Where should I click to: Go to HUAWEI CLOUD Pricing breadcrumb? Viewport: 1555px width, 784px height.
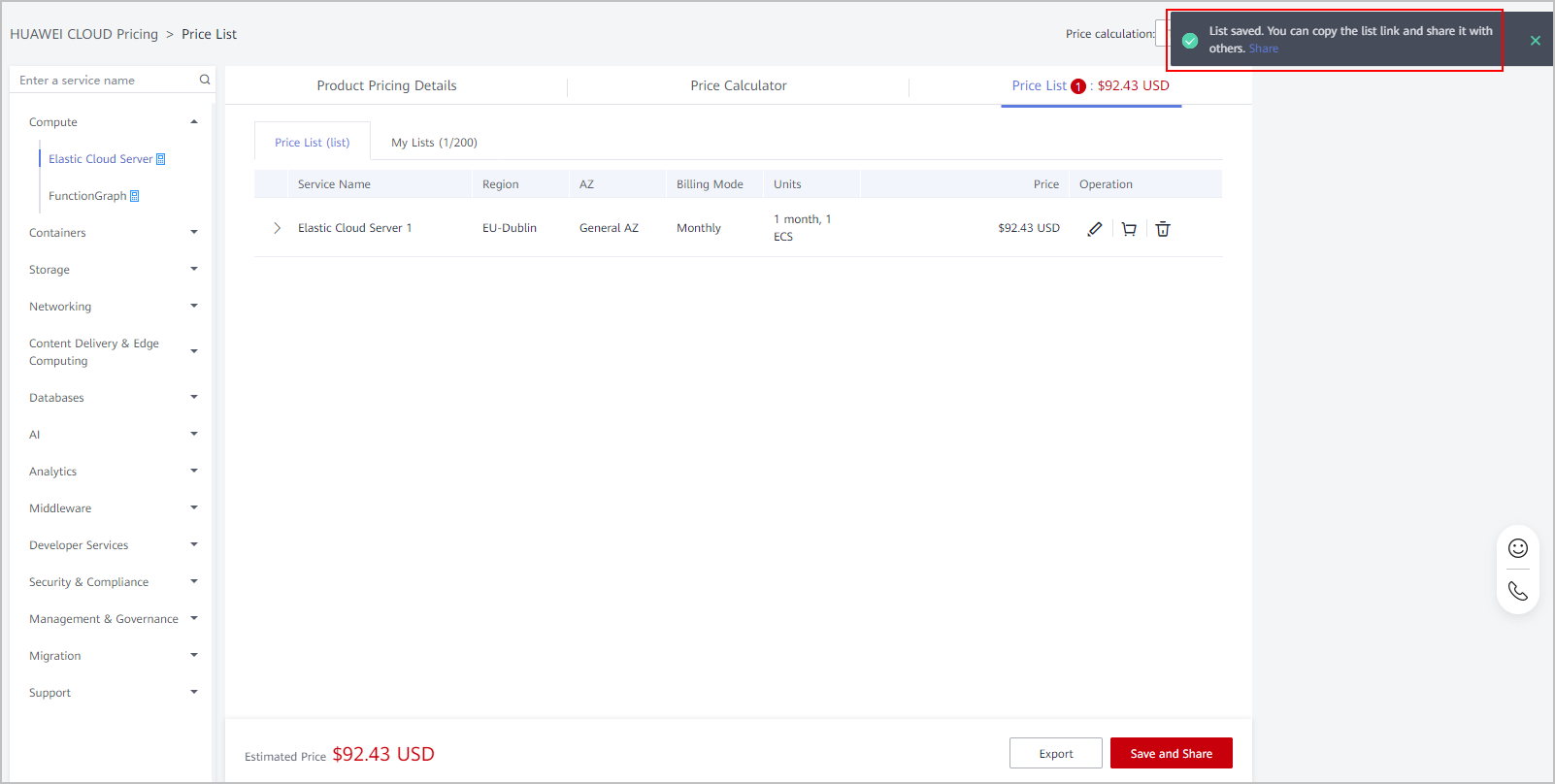click(83, 34)
